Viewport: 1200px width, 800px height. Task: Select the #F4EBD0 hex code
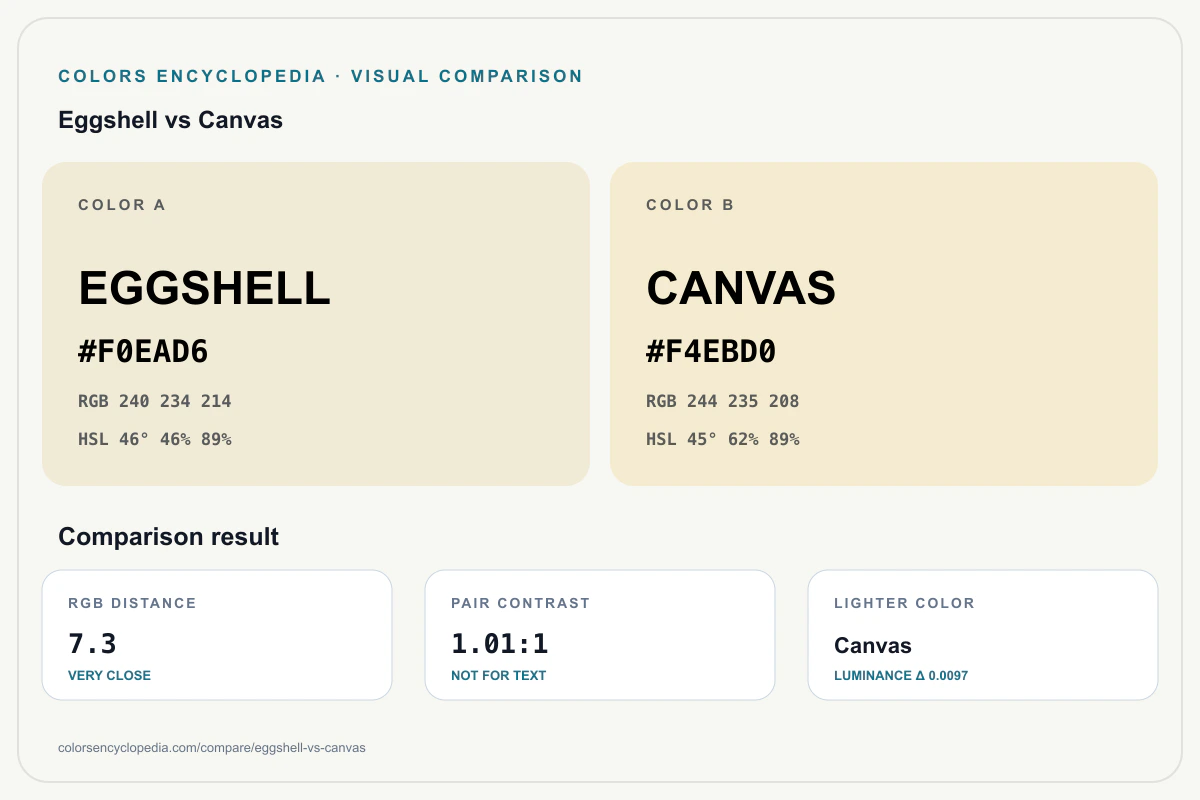tap(711, 352)
